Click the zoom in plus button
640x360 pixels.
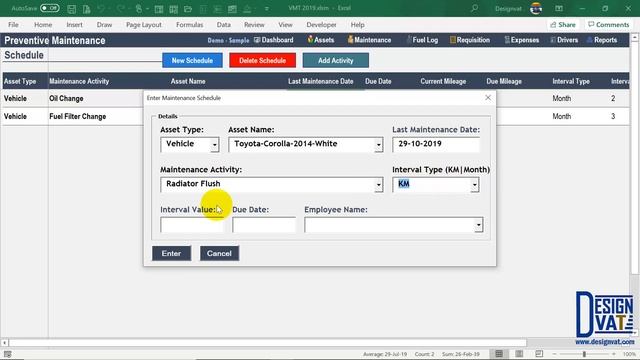613,354
